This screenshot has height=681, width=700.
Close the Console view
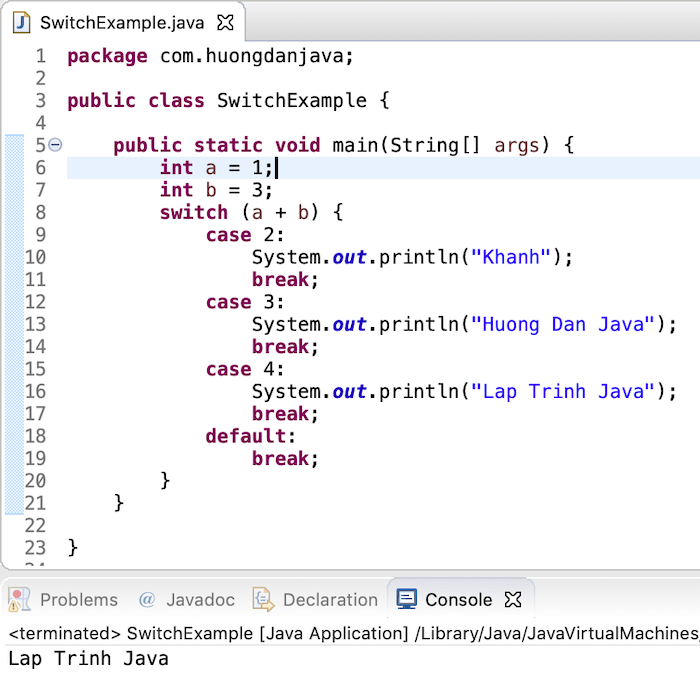pos(513,599)
